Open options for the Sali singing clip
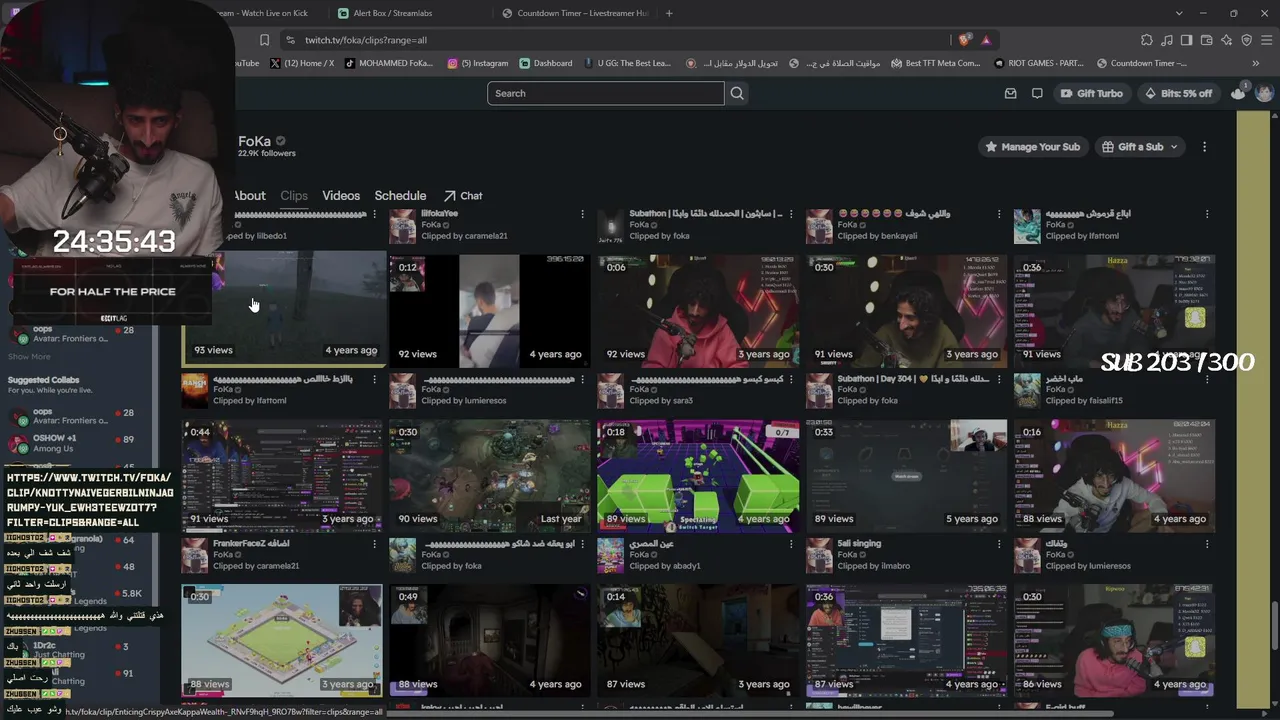Screen dimensions: 1280x720 (x=999, y=544)
